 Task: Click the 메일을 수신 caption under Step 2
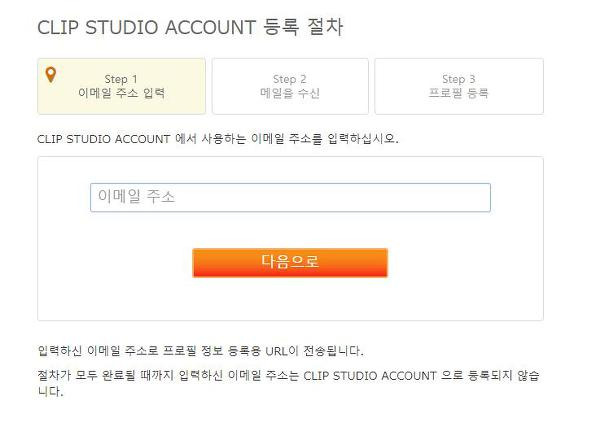tap(290, 93)
